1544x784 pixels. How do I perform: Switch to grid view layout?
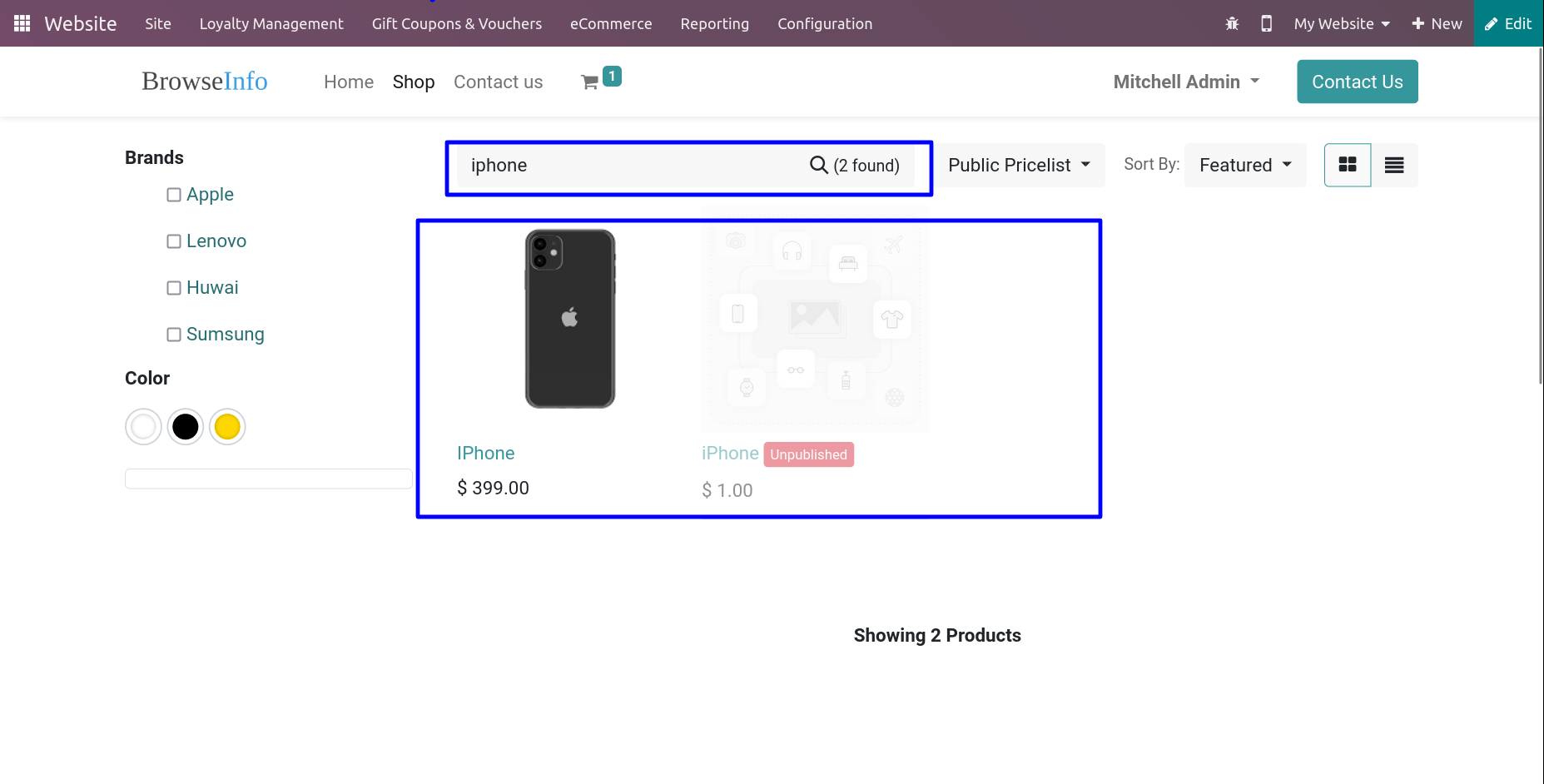(1348, 165)
